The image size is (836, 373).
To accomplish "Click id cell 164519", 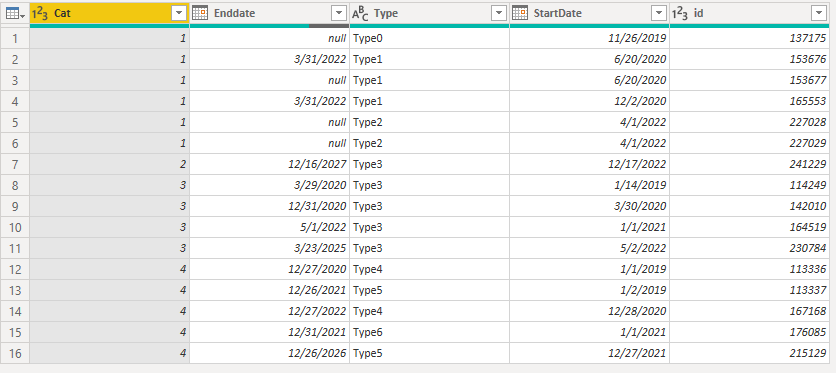I will click(x=749, y=228).
